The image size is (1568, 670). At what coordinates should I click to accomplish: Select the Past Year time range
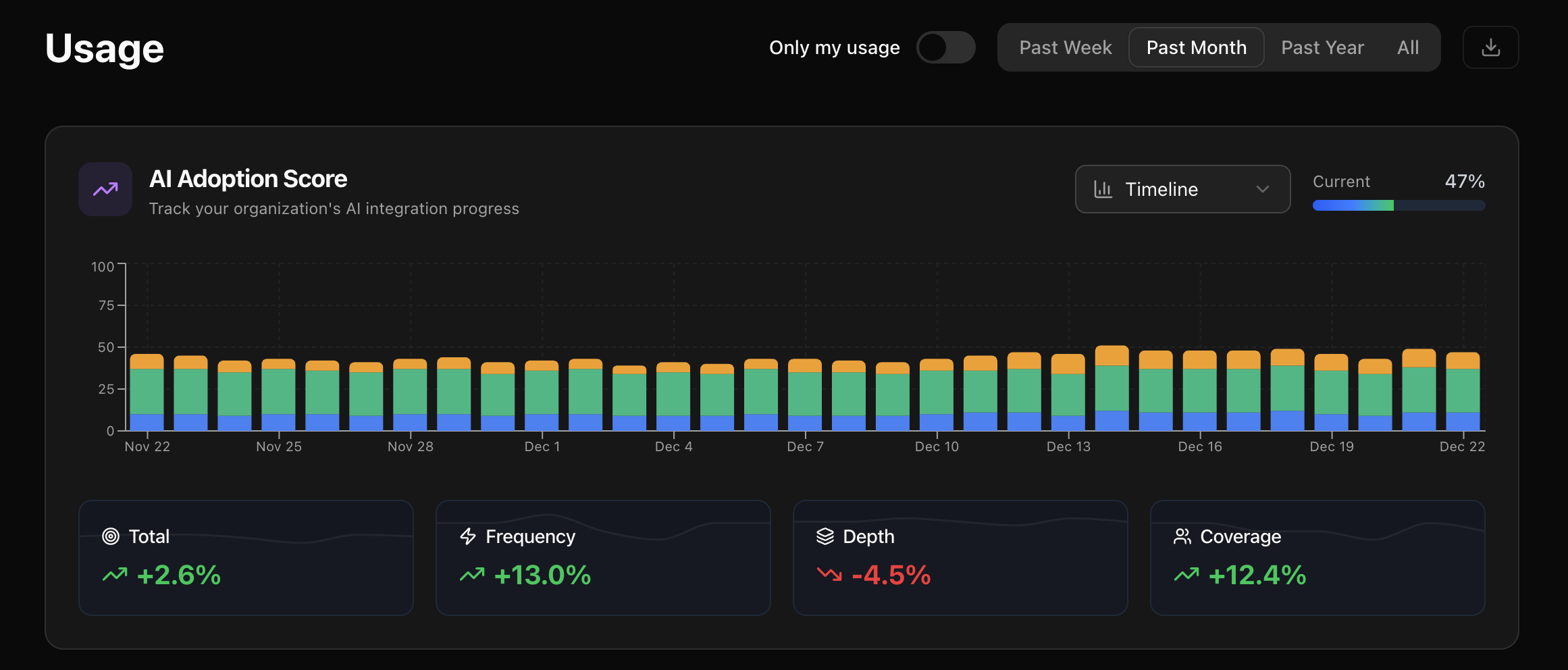click(1322, 47)
